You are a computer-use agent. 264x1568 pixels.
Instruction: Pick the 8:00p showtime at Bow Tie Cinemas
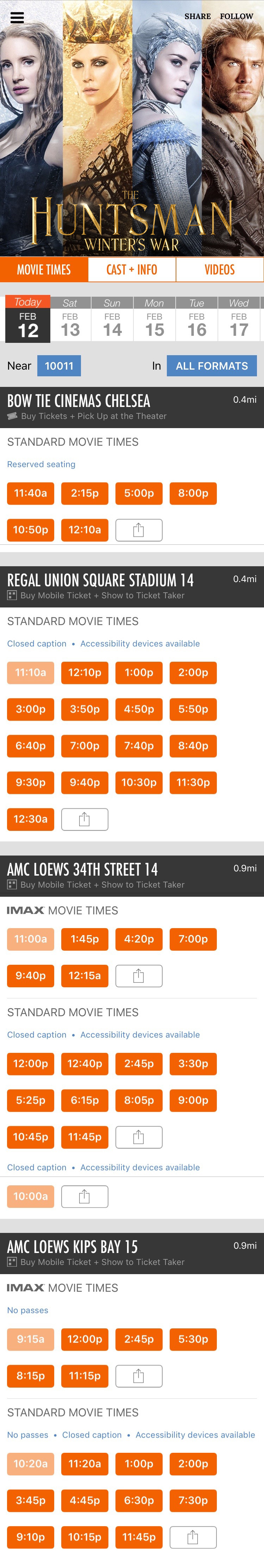point(193,493)
